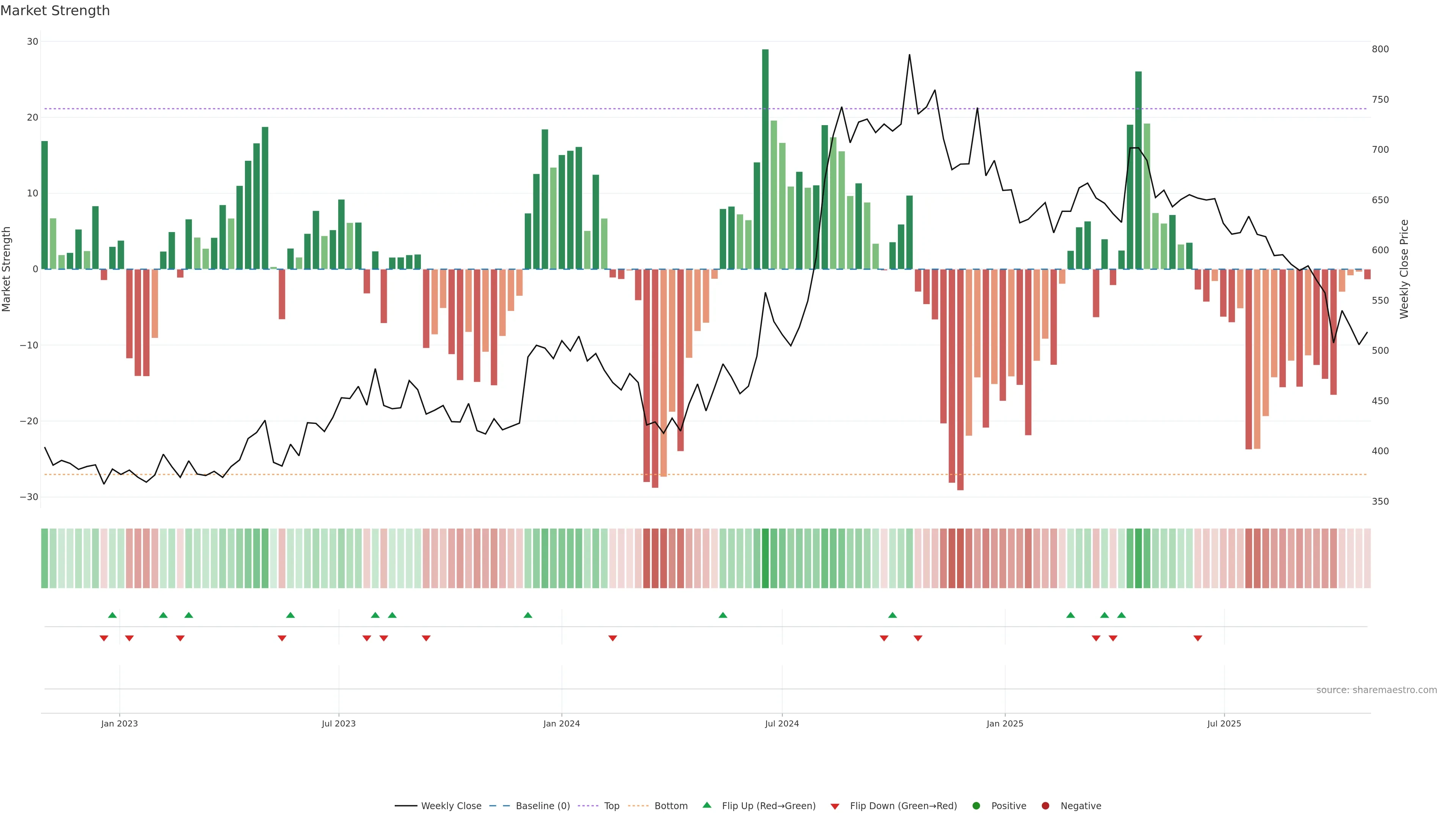Click the Flip Up green triangle legend icon
Image resolution: width=1456 pixels, height=819 pixels.
(x=706, y=805)
